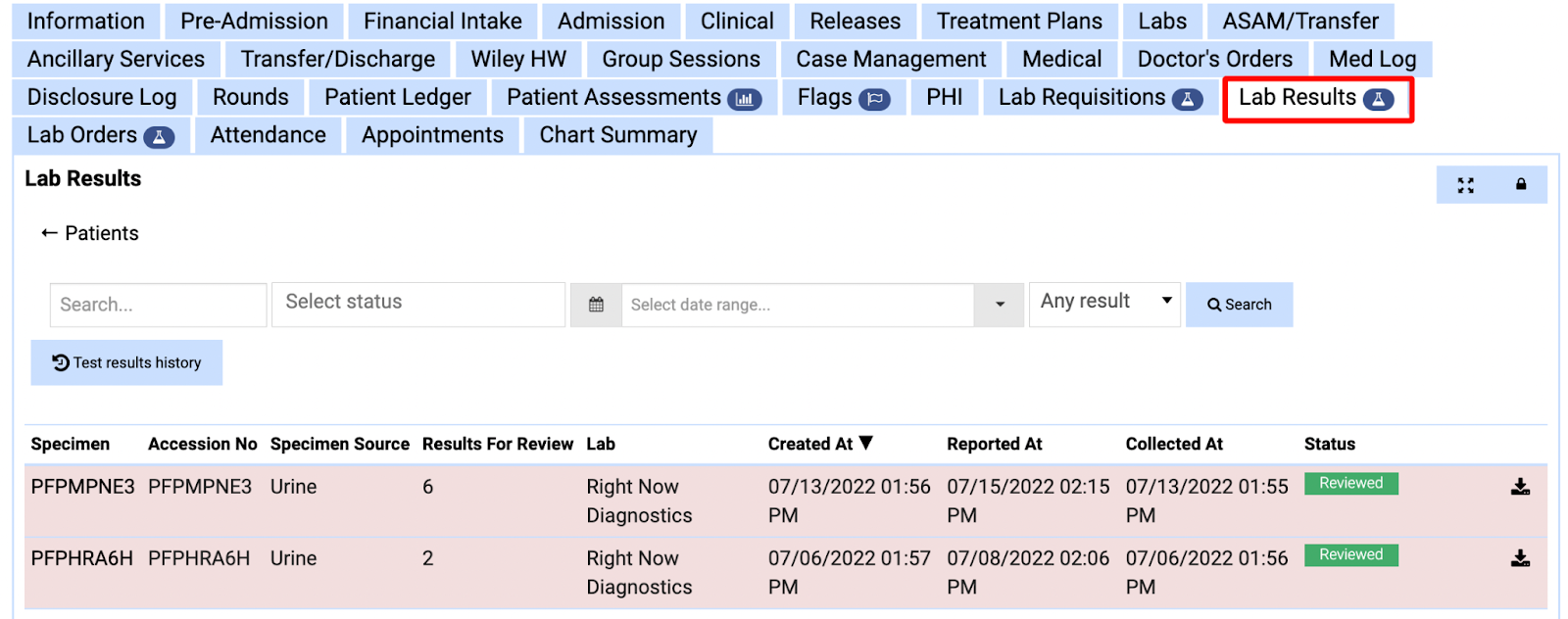Open the Lab Orders tab
This screenshot has width=1568, height=619.
(100, 135)
